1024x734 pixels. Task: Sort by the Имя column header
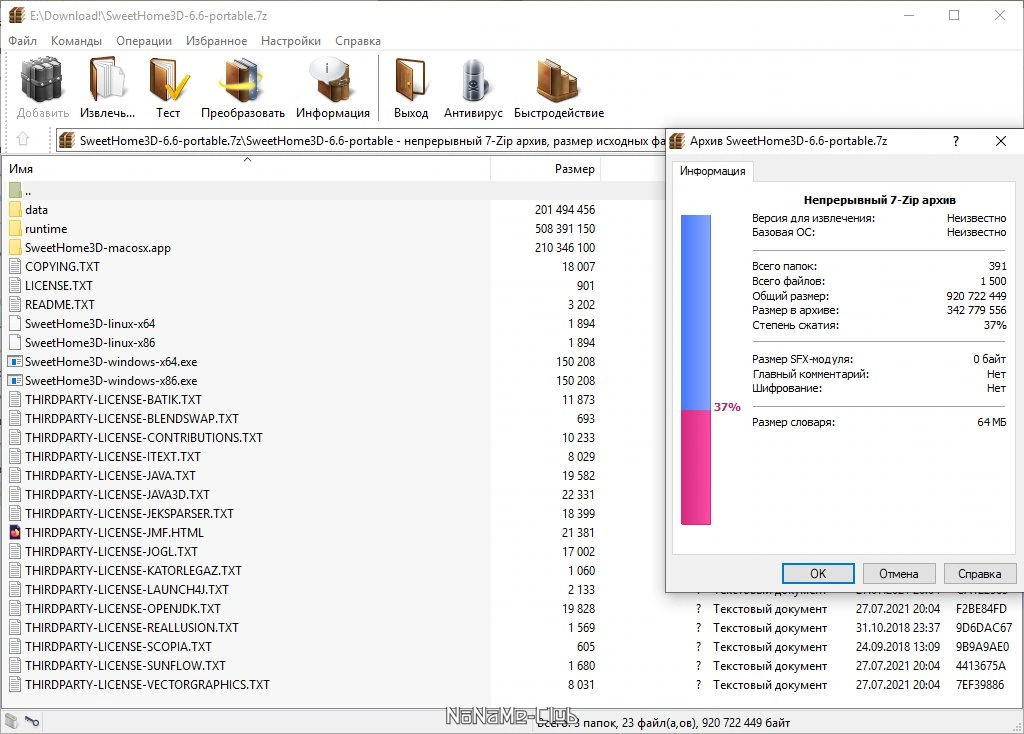click(246, 168)
